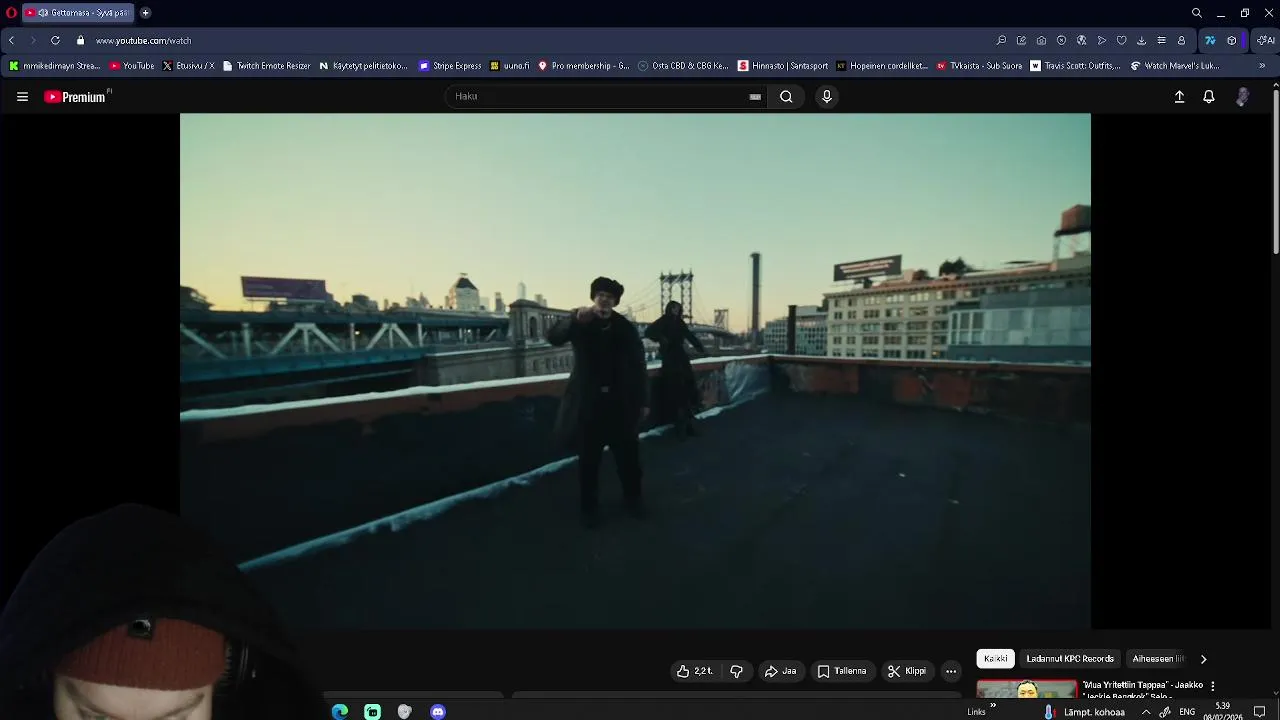Open the extensions cube icon
Screen dimensions: 1280x720
point(1232,41)
